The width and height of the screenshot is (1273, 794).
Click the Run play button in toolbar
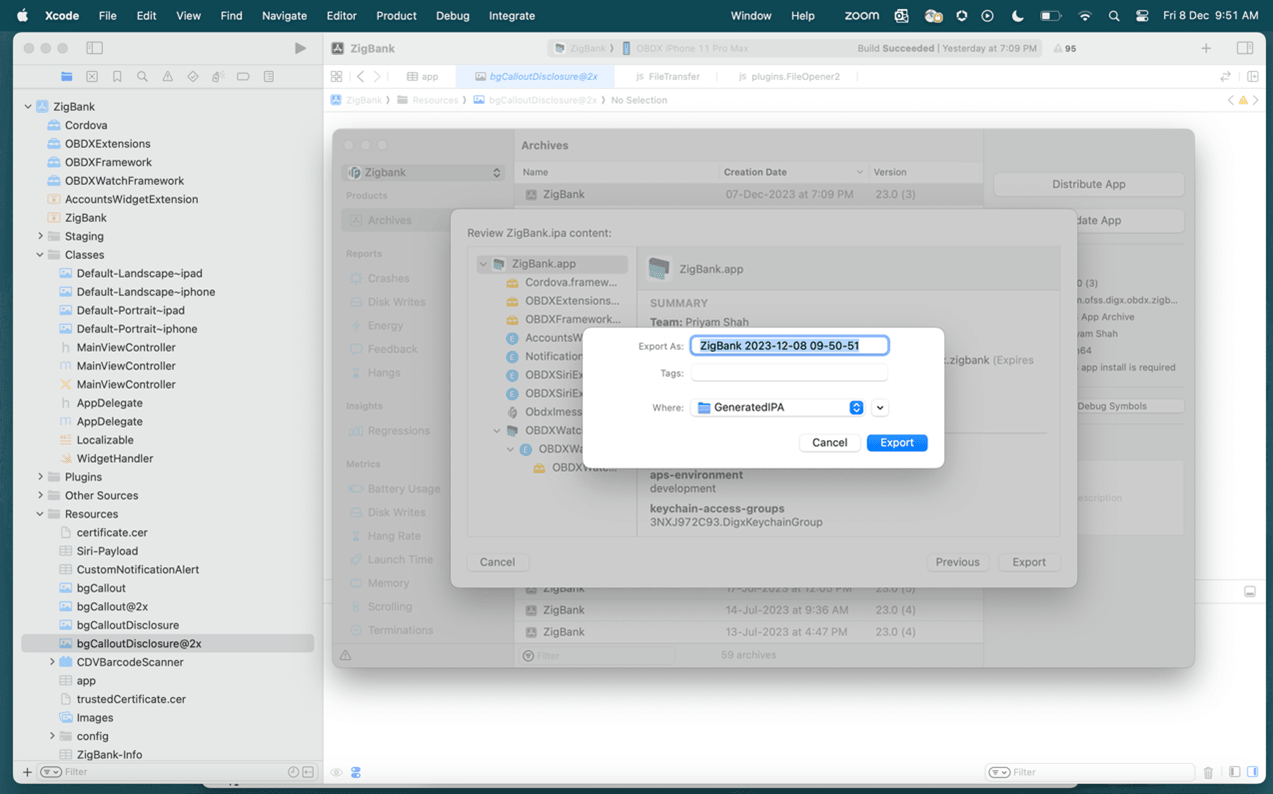tap(300, 48)
